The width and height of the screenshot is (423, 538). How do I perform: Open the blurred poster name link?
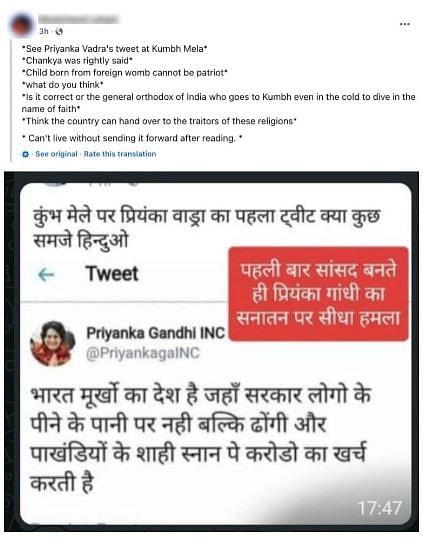(78, 19)
